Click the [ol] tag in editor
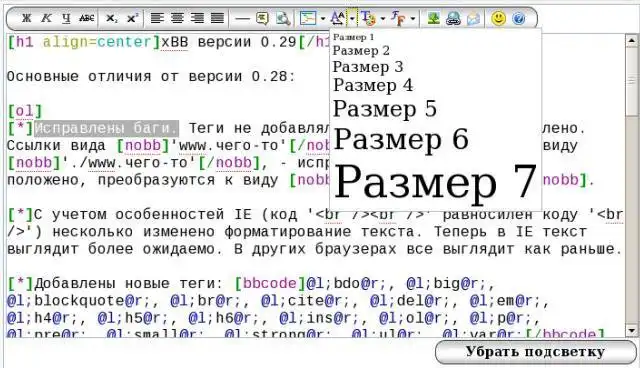The width and height of the screenshot is (640, 368). pos(25,111)
